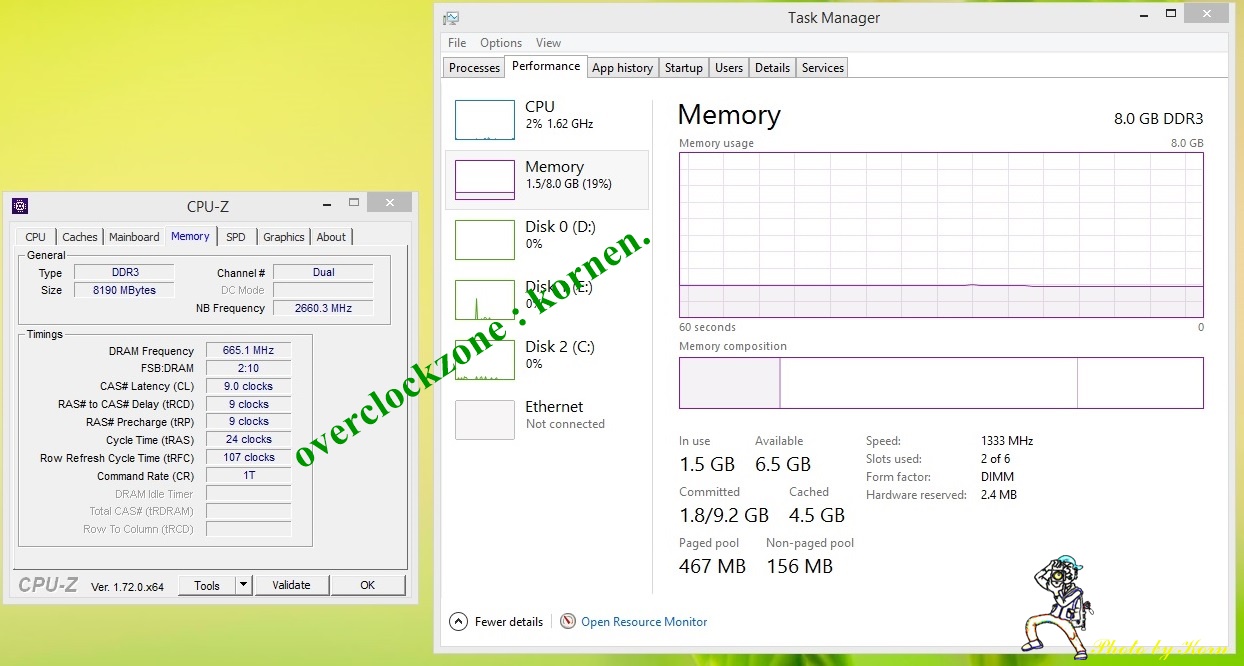The height and width of the screenshot is (666, 1244).
Task: Click the 2660.3 MHz NB Frequency field
Action: click(x=323, y=308)
